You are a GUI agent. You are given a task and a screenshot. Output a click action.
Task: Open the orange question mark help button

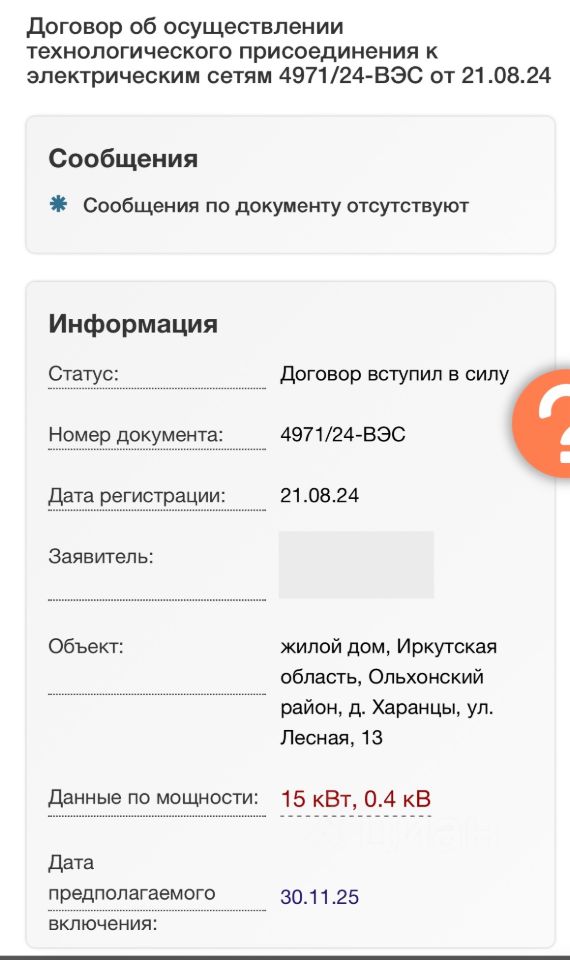[x=542, y=423]
